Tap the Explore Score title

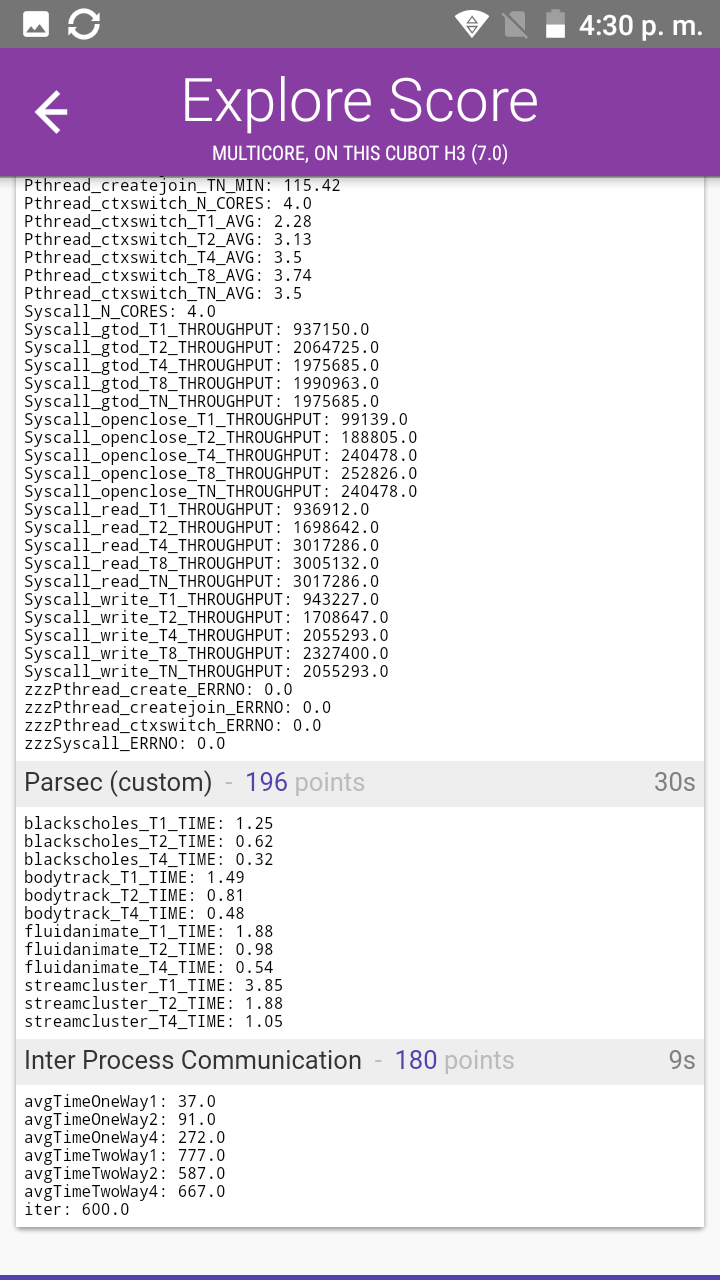(360, 101)
